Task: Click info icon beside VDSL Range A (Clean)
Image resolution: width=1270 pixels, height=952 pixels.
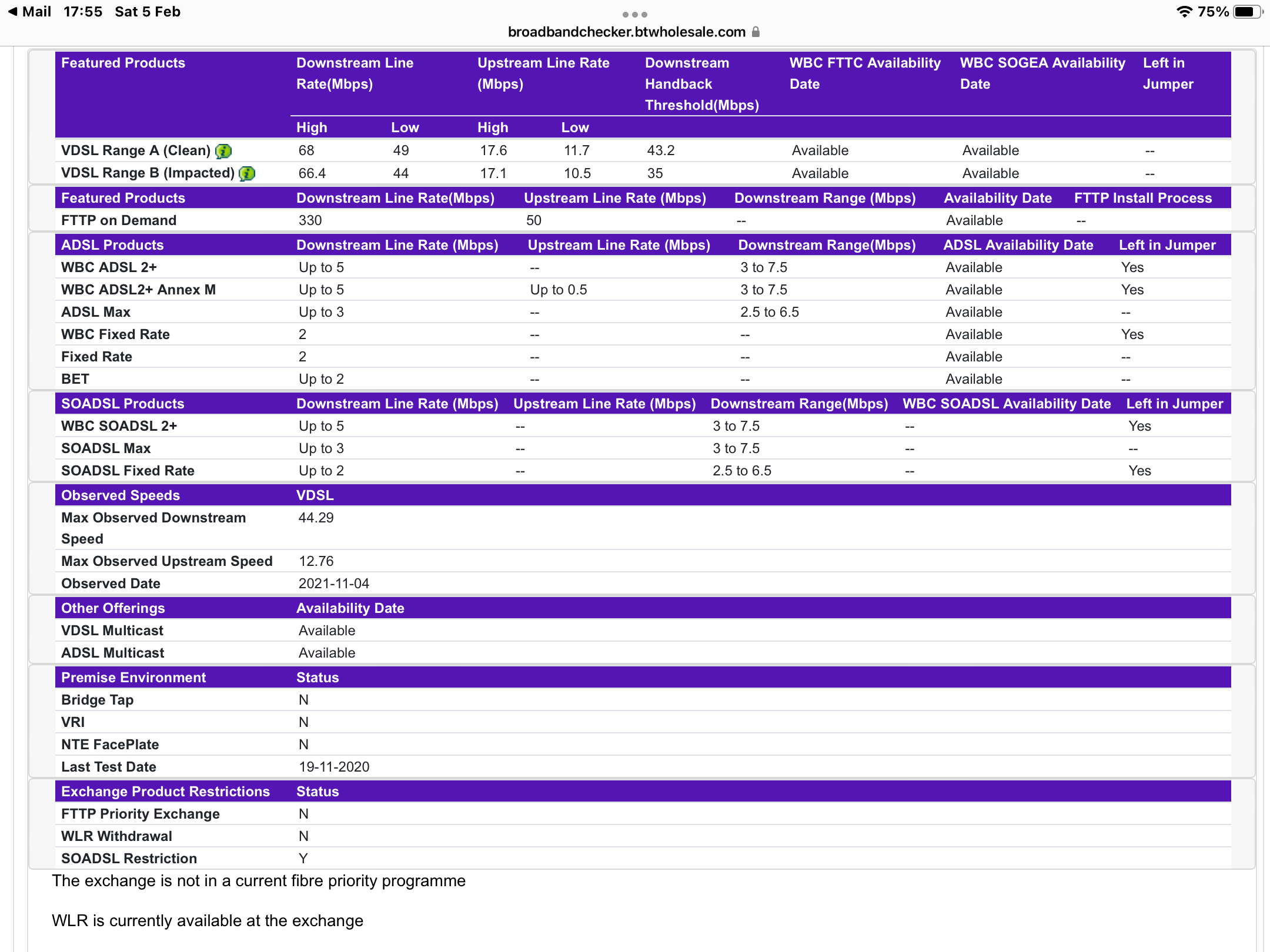Action: [223, 151]
